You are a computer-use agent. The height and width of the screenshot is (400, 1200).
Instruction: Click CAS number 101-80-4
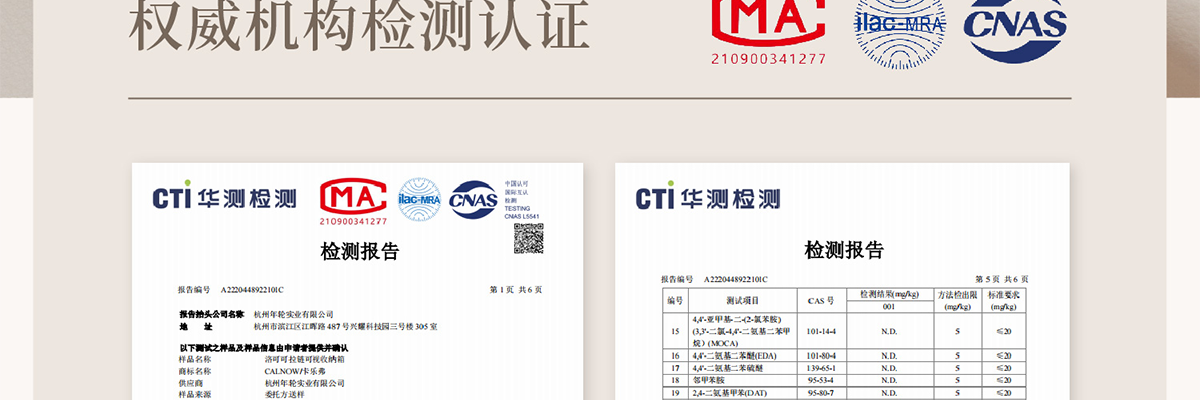pyautogui.click(x=821, y=355)
